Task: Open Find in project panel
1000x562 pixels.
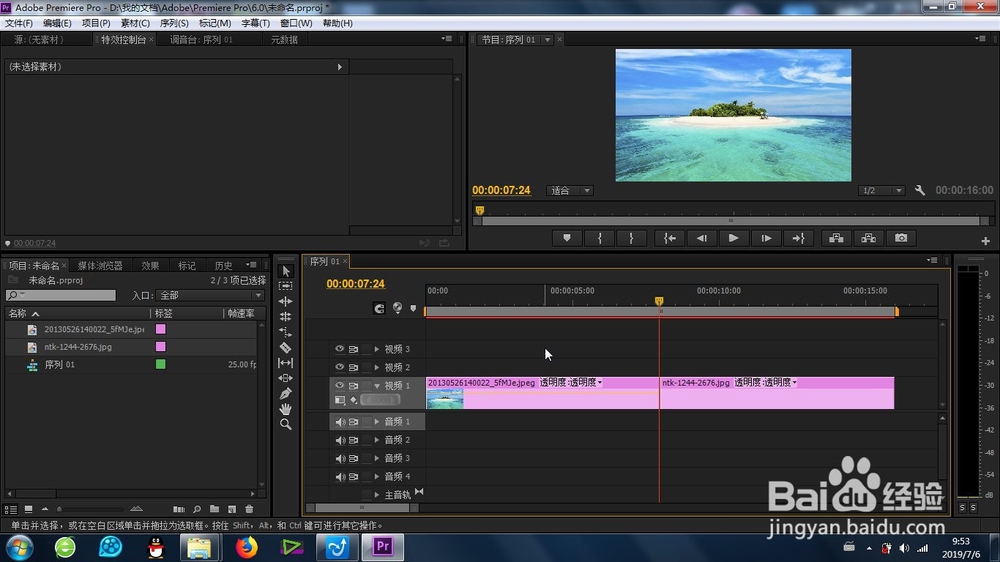Action: (x=197, y=509)
